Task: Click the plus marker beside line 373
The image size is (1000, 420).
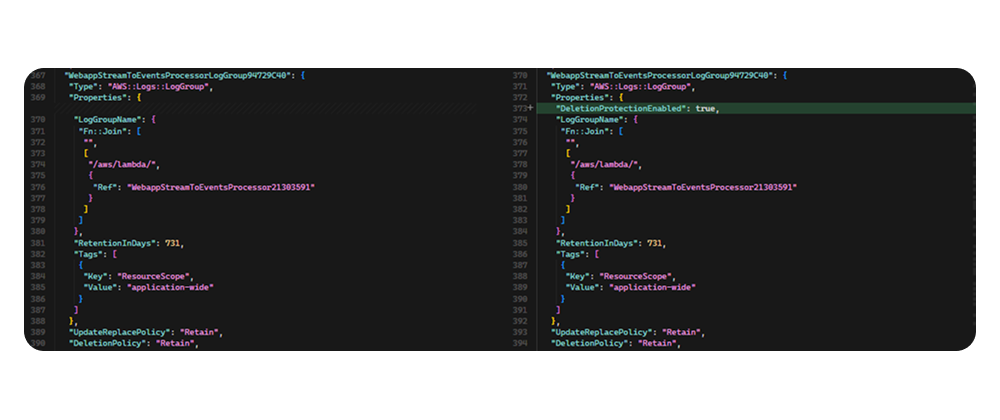Action: pyautogui.click(x=531, y=108)
